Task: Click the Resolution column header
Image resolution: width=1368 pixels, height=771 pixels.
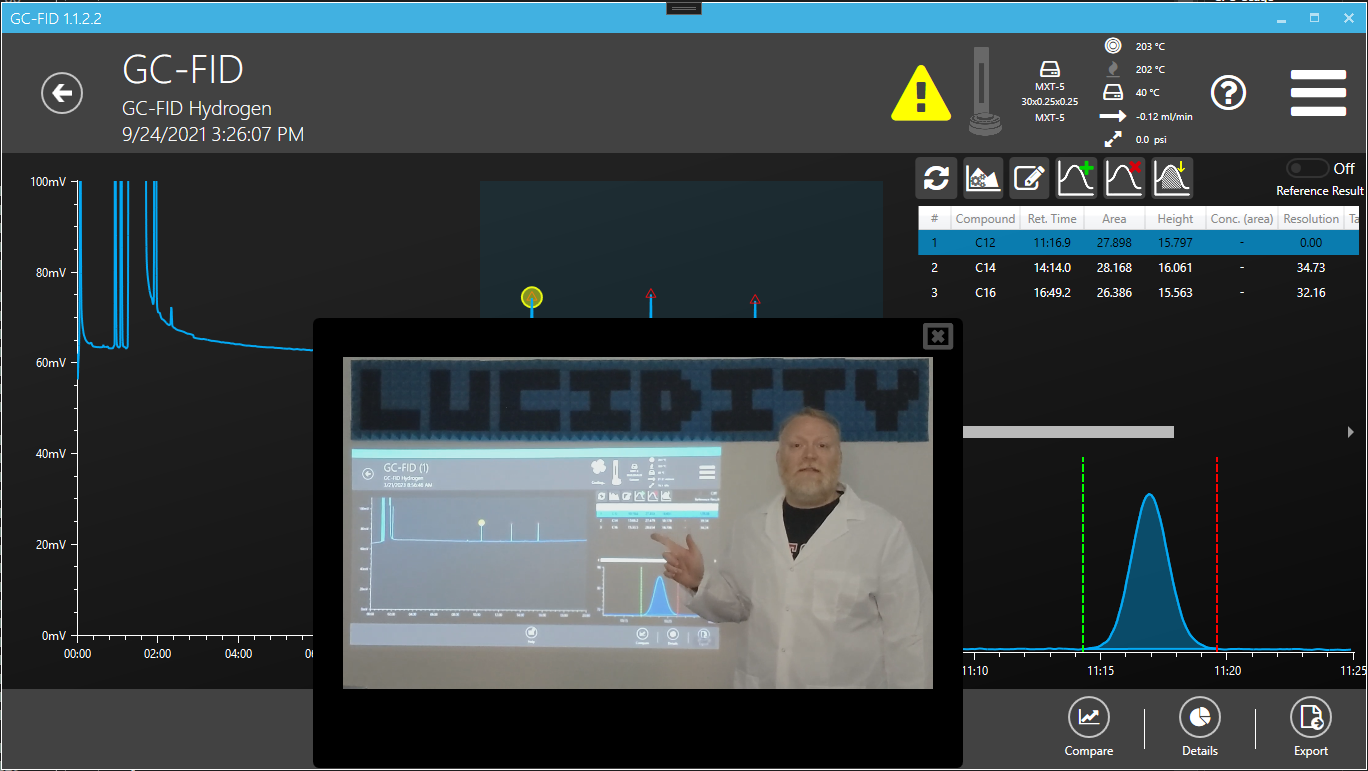Action: (1310, 219)
